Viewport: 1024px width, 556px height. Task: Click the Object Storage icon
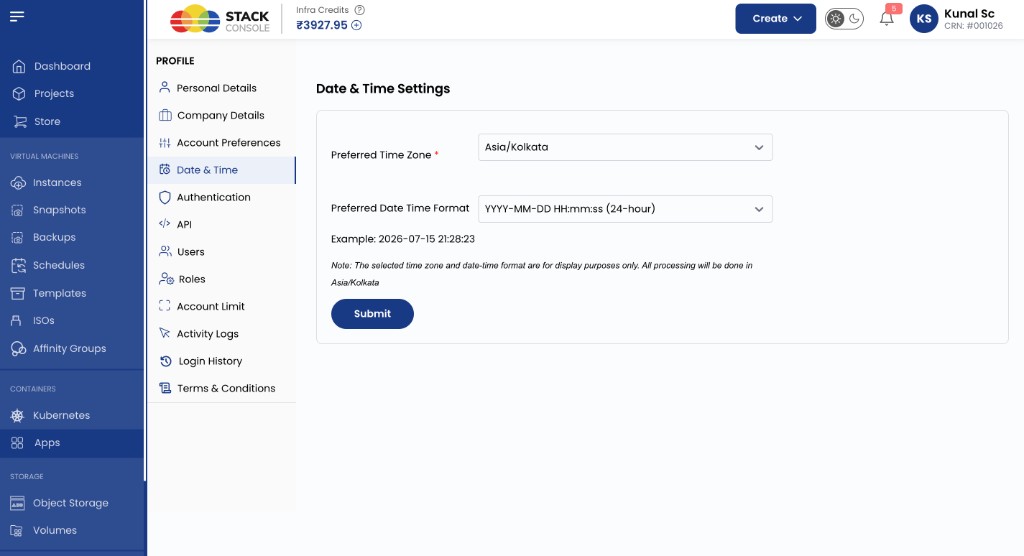(x=18, y=503)
